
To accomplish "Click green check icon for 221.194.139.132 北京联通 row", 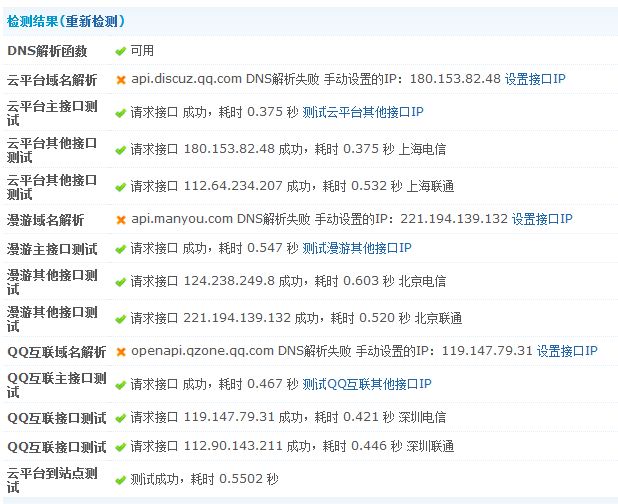I will [x=120, y=319].
